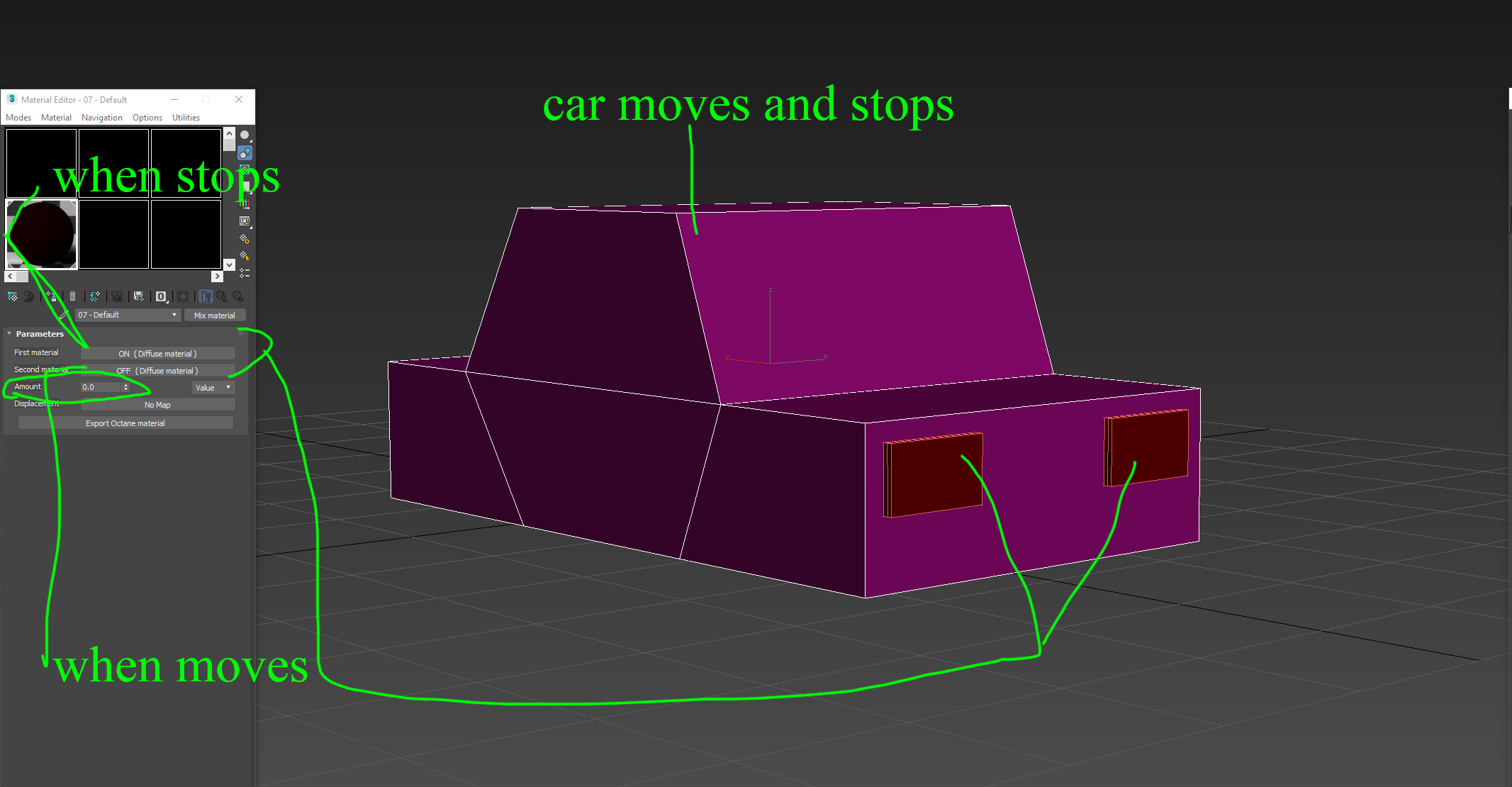
Task: Toggle Show Shaded Material in Viewport
Action: click(183, 296)
